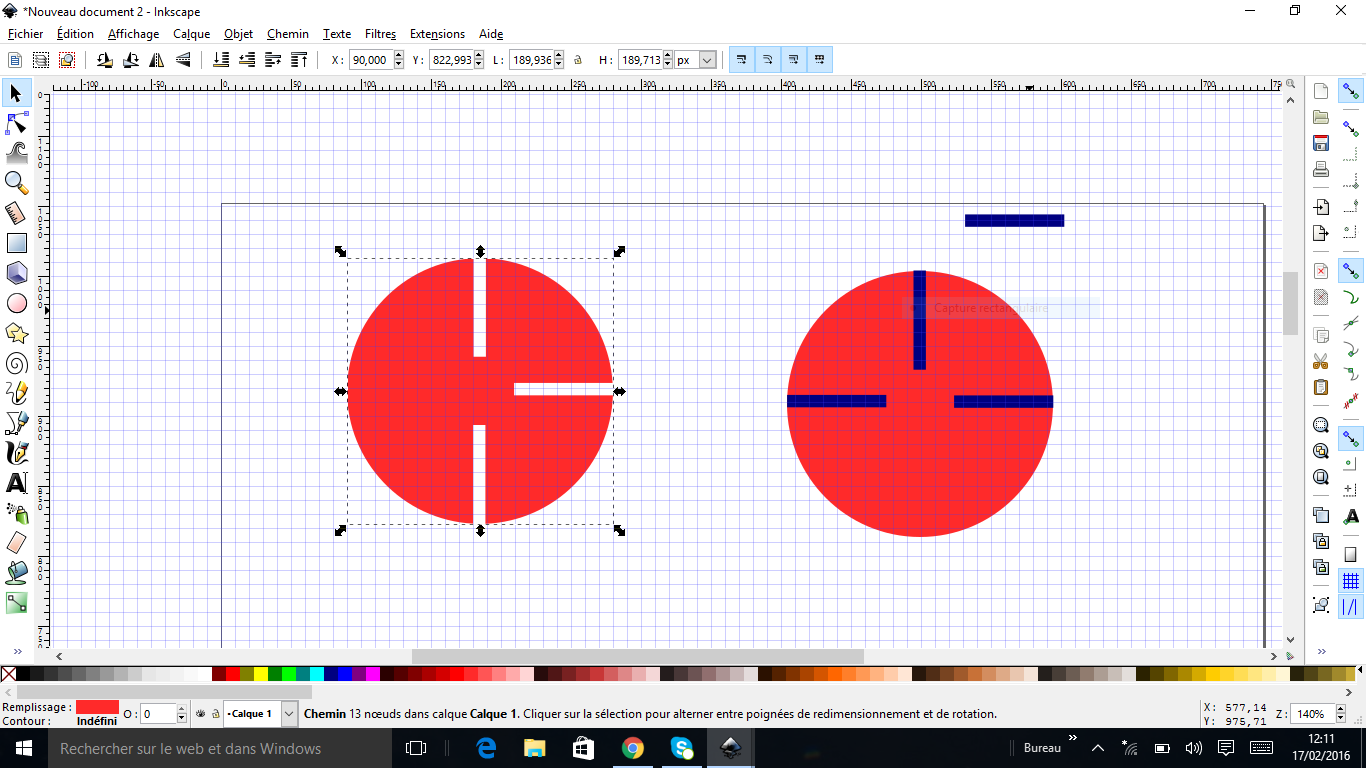Screen dimensions: 1366x768
Task: Click the Deselect icon in toolbar
Action: [x=67, y=60]
